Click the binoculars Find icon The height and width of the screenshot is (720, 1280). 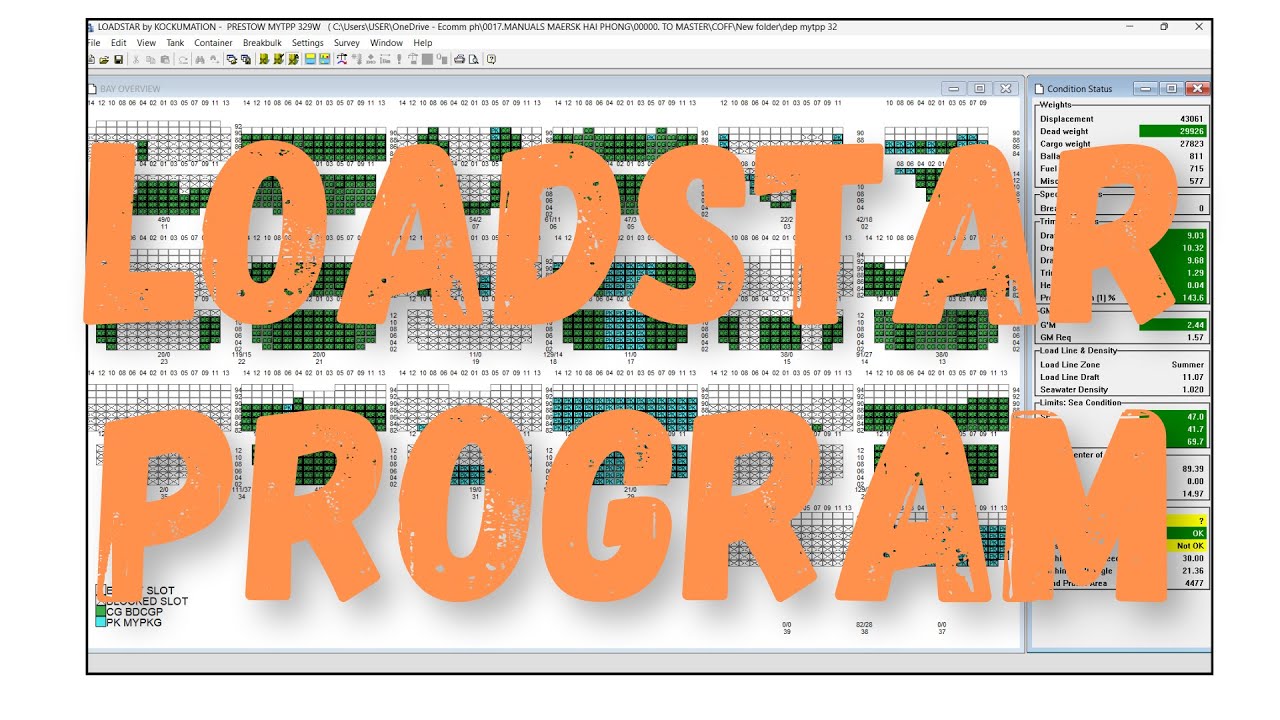[x=200, y=60]
